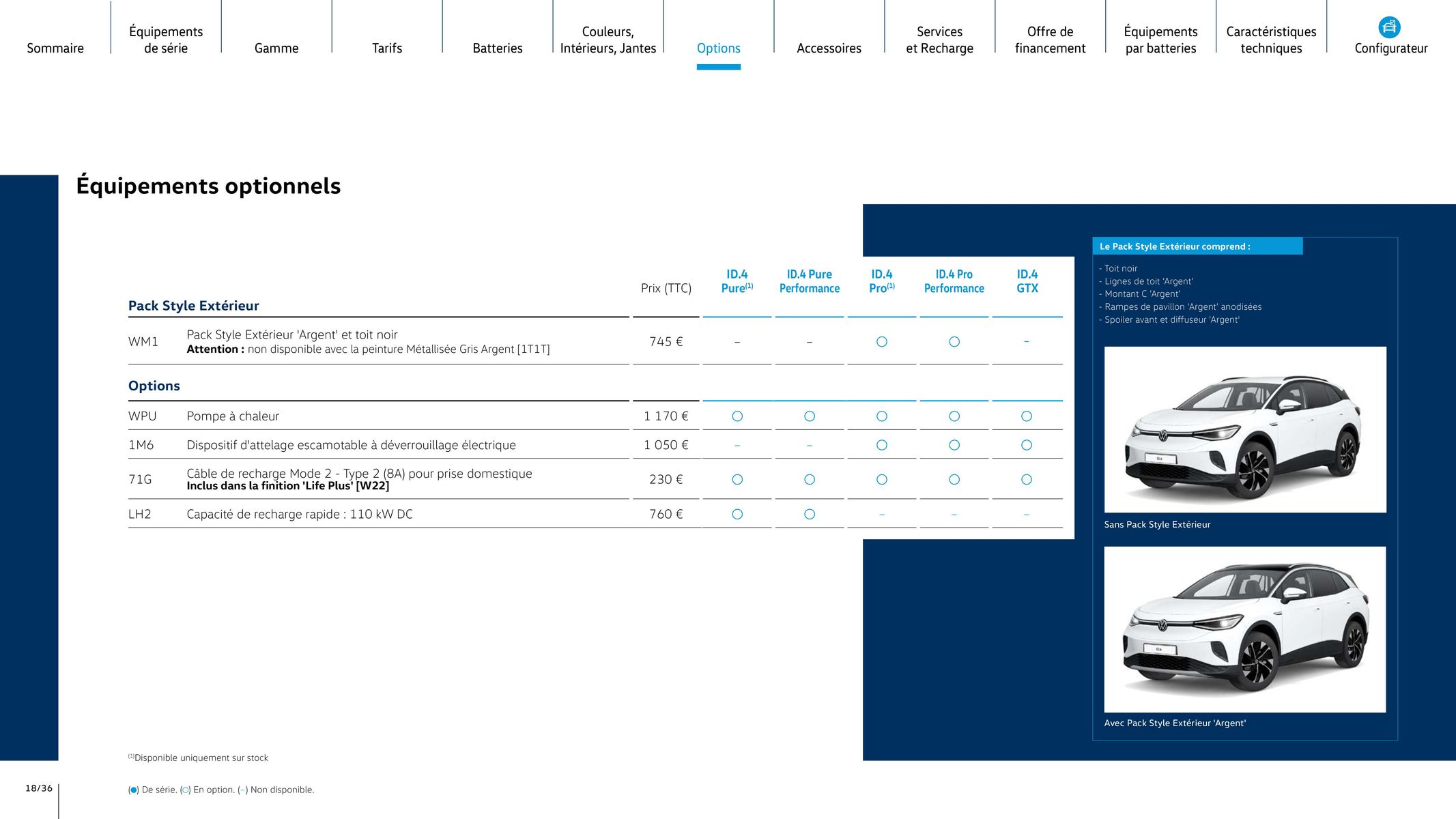Click Pompe à chaleur circle under ID.4 Pure
This screenshot has height=819, width=1456.
[737, 416]
